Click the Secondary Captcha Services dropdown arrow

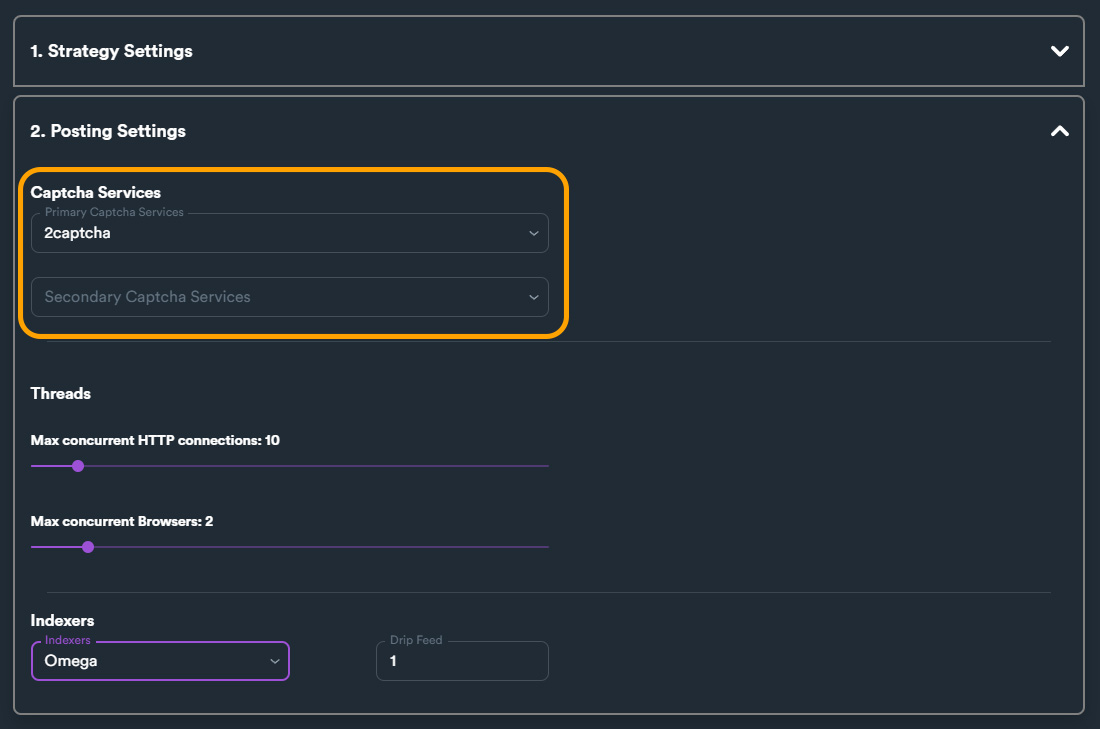[534, 297]
